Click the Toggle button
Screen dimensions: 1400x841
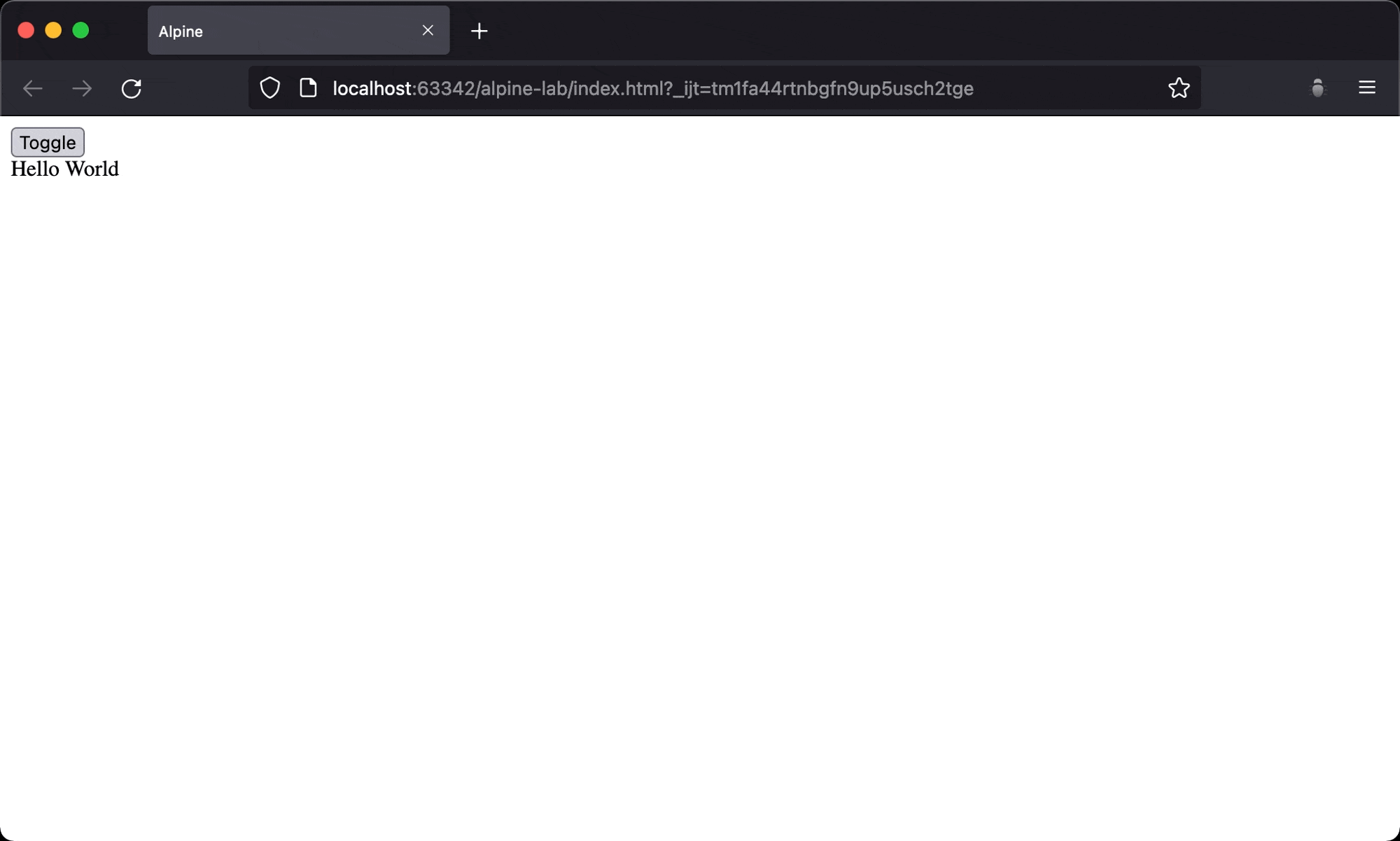tap(47, 142)
